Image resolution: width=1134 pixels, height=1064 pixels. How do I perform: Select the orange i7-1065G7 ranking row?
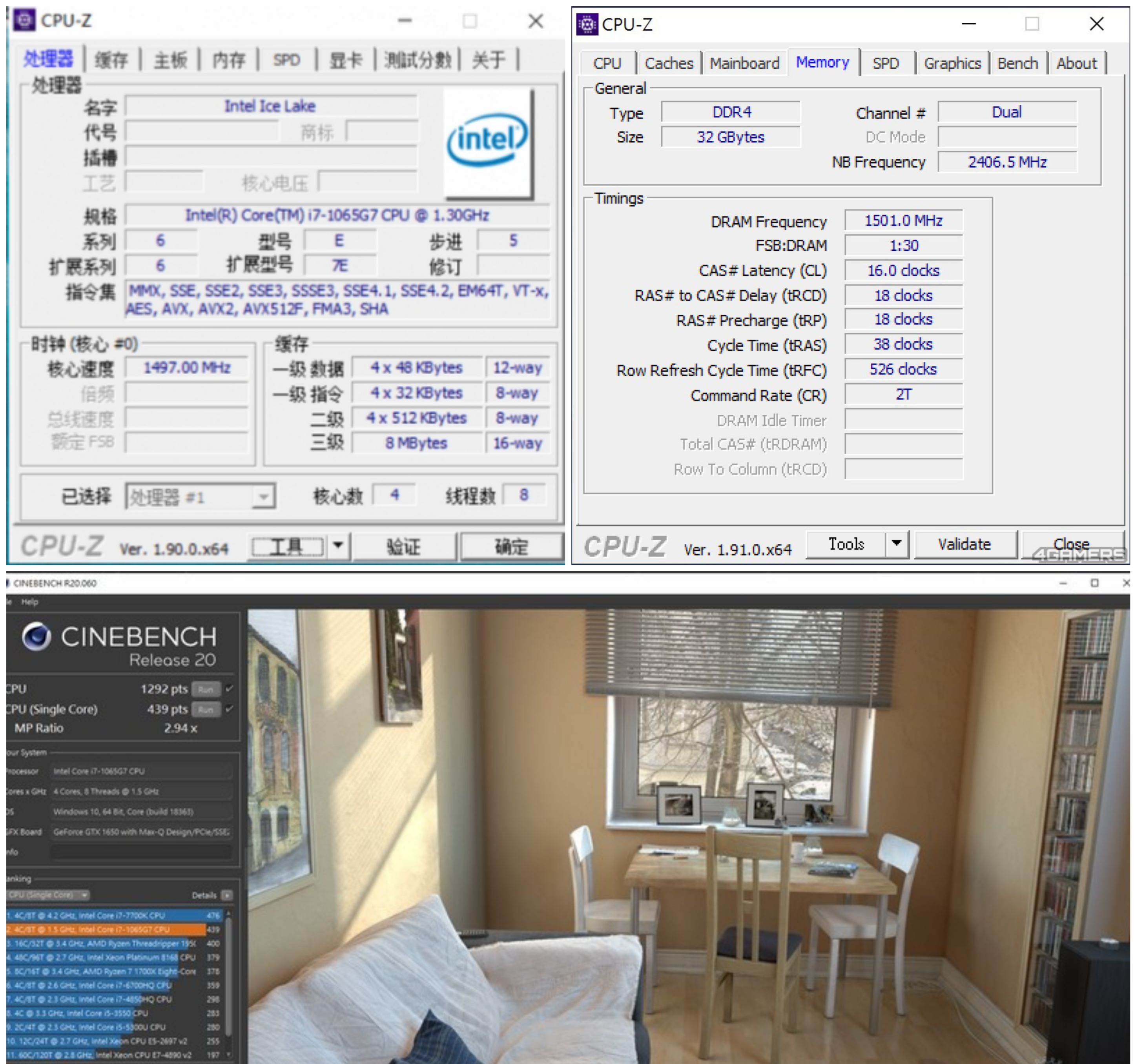click(x=114, y=929)
